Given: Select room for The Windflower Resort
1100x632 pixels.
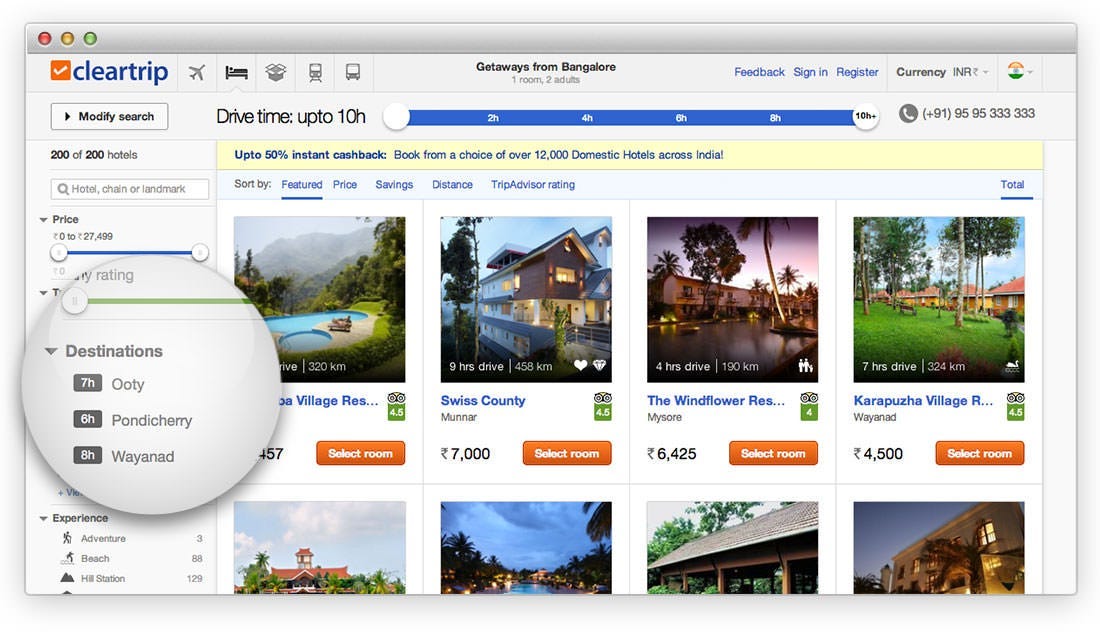Looking at the screenshot, I should click(773, 453).
